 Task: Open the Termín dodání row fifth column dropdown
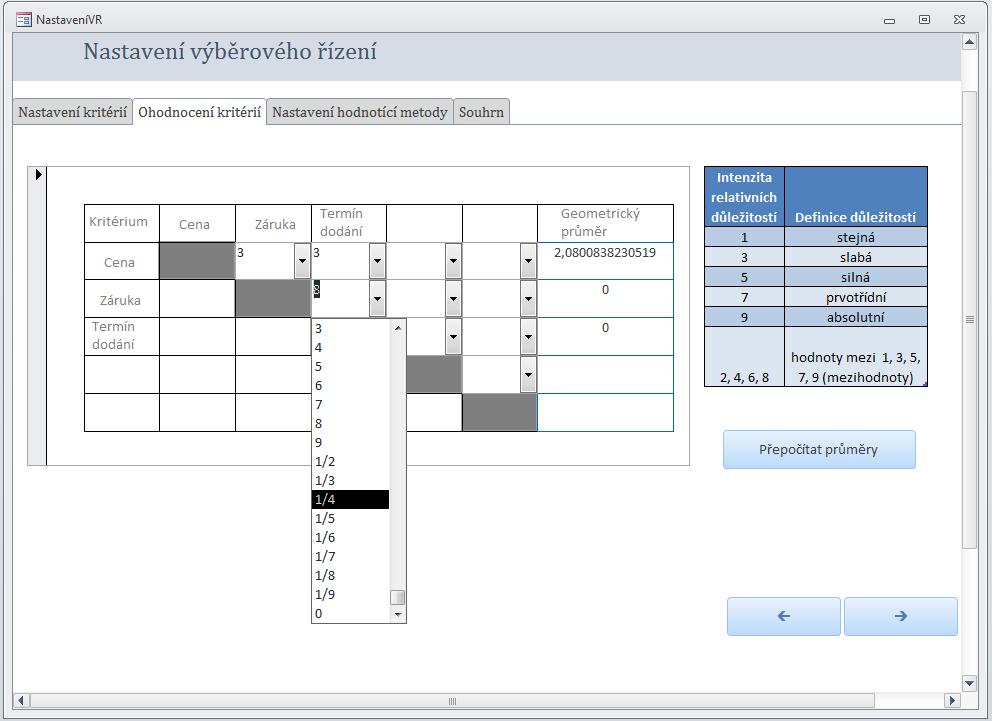pos(528,336)
